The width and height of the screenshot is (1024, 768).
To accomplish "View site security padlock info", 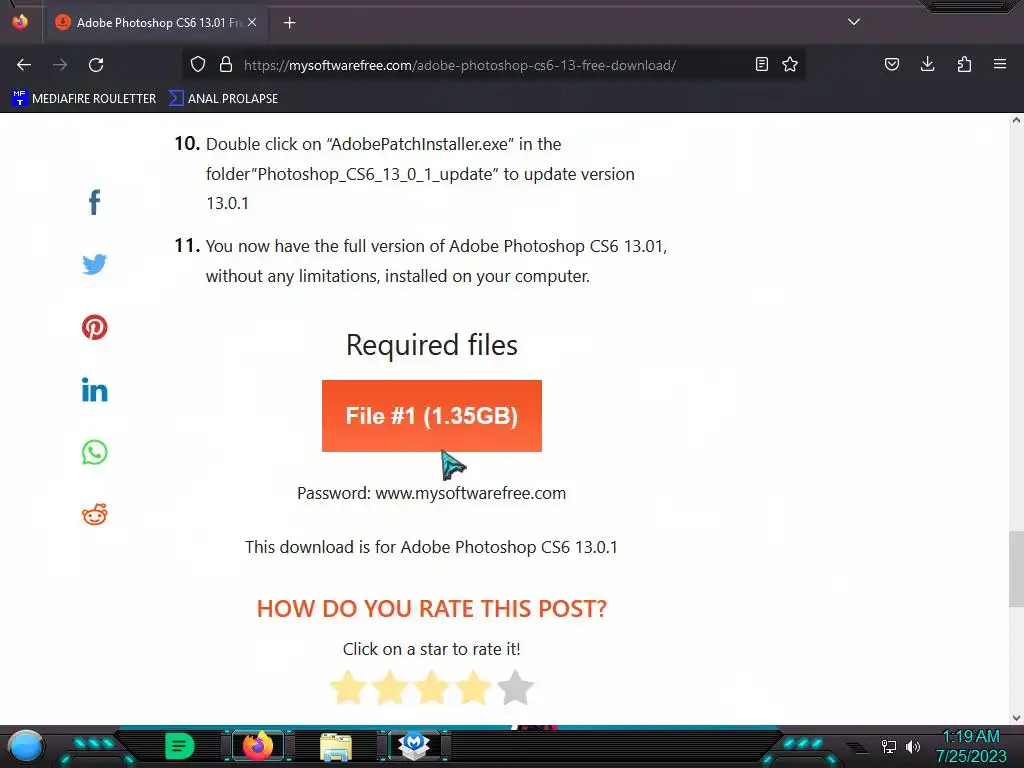I will pos(226,65).
